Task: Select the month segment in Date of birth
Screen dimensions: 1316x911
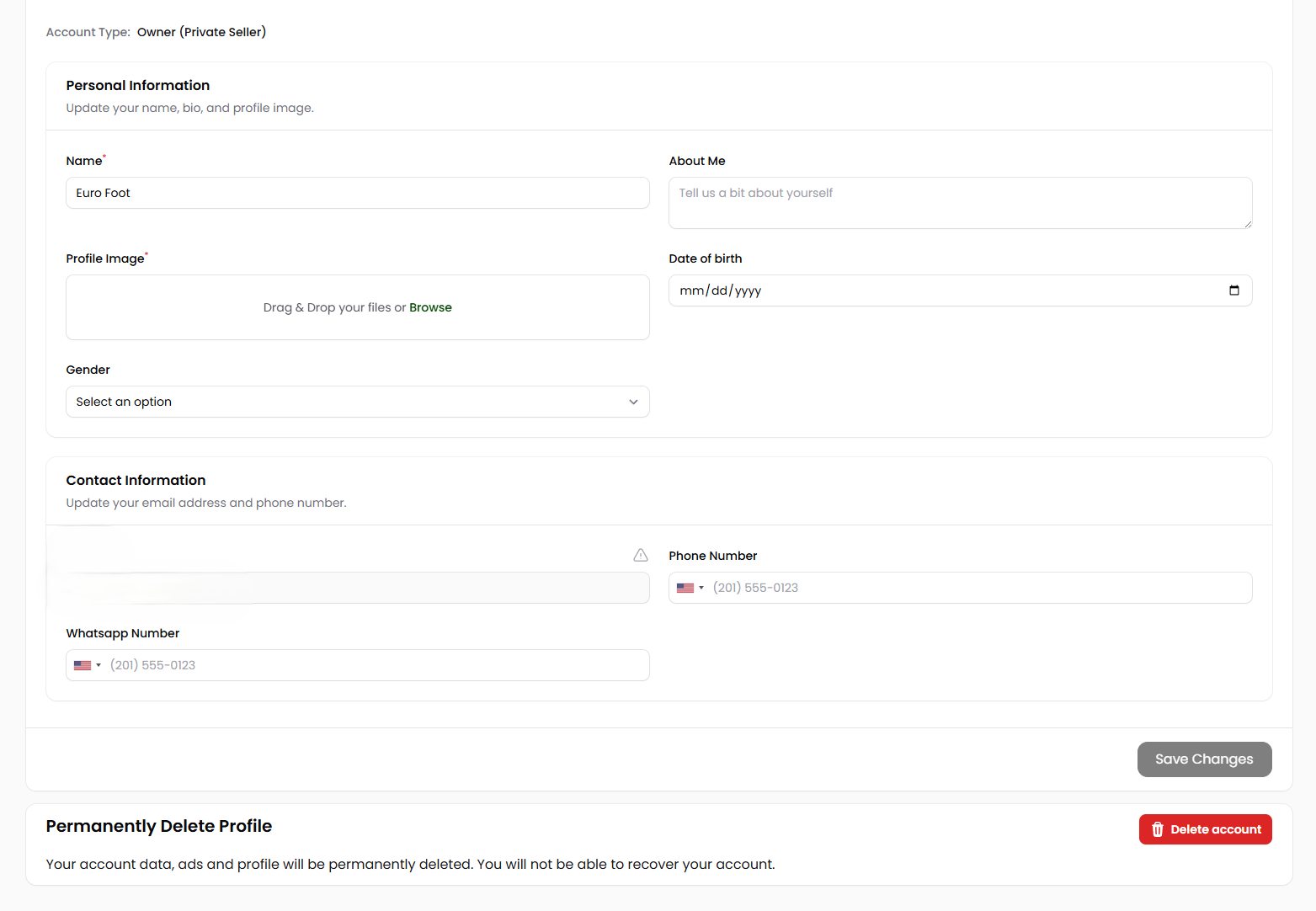Action: (x=691, y=290)
